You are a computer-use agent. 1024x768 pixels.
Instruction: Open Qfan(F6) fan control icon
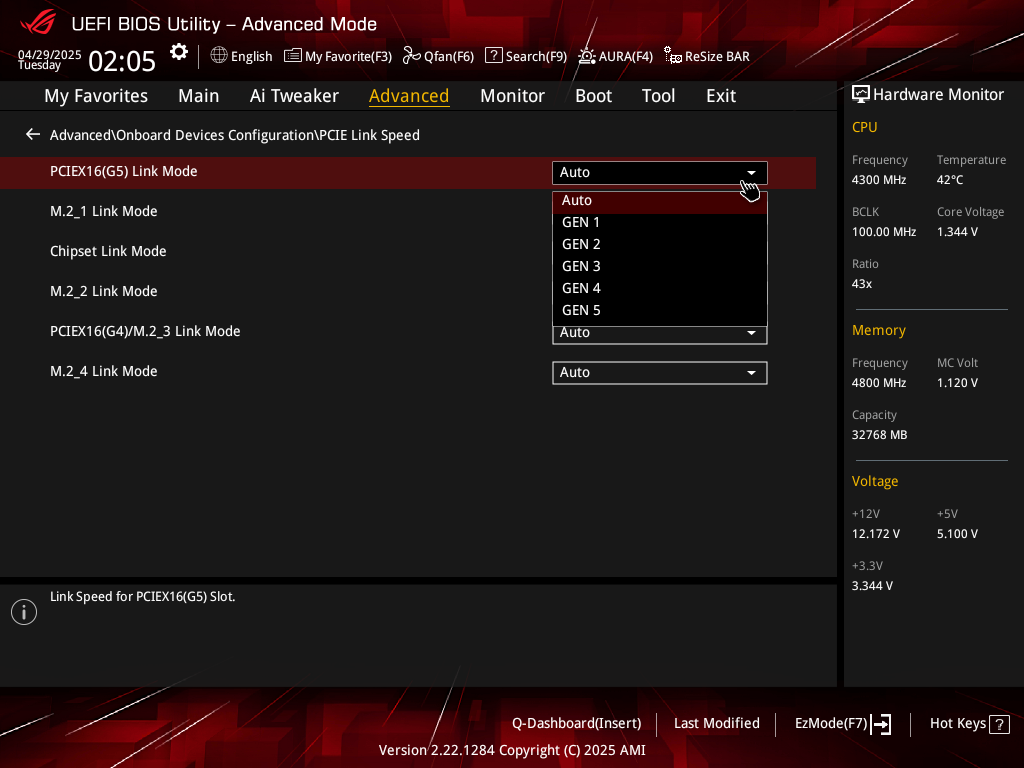pos(411,56)
